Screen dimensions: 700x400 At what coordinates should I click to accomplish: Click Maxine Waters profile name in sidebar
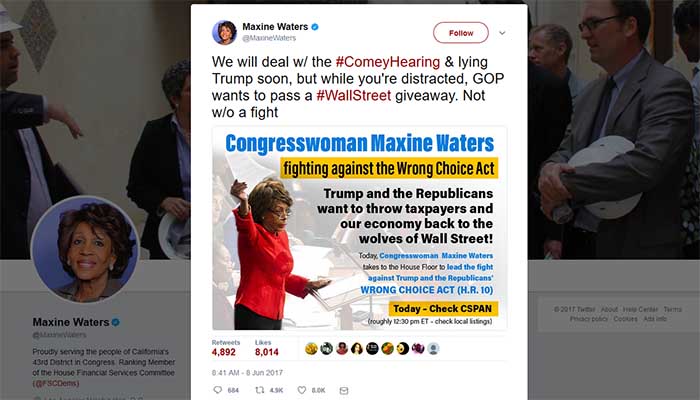71,322
